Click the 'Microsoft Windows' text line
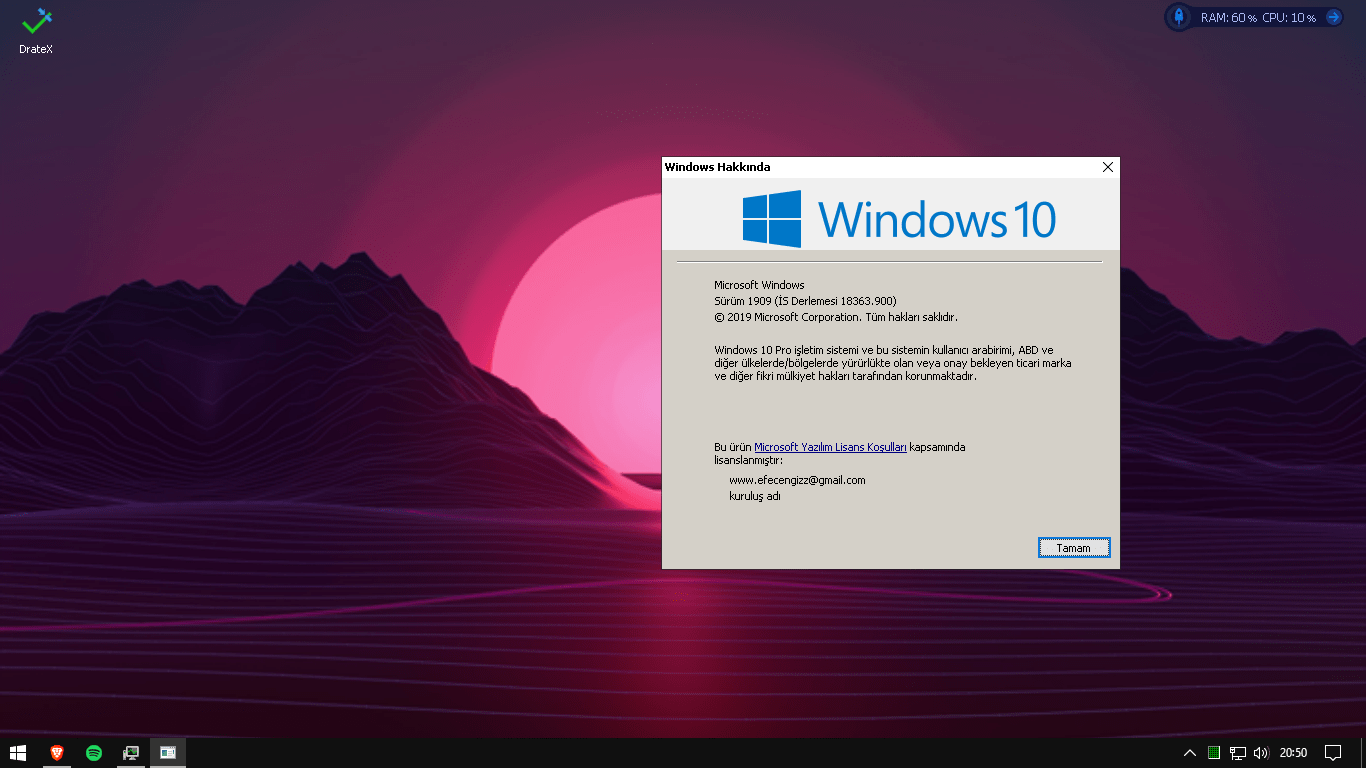The width and height of the screenshot is (1366, 768). pos(759,285)
